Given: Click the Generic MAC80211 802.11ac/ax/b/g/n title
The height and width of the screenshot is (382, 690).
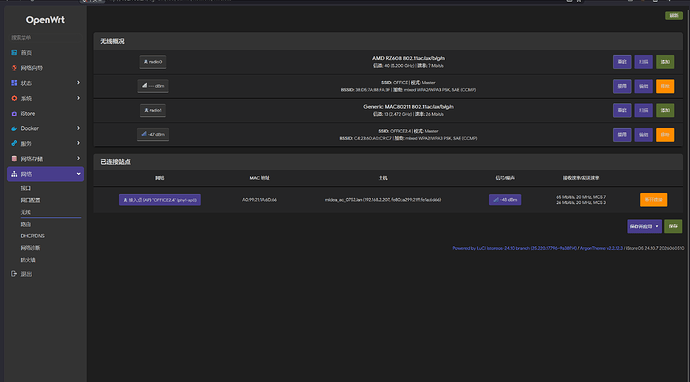Looking at the screenshot, I should click(x=408, y=107).
